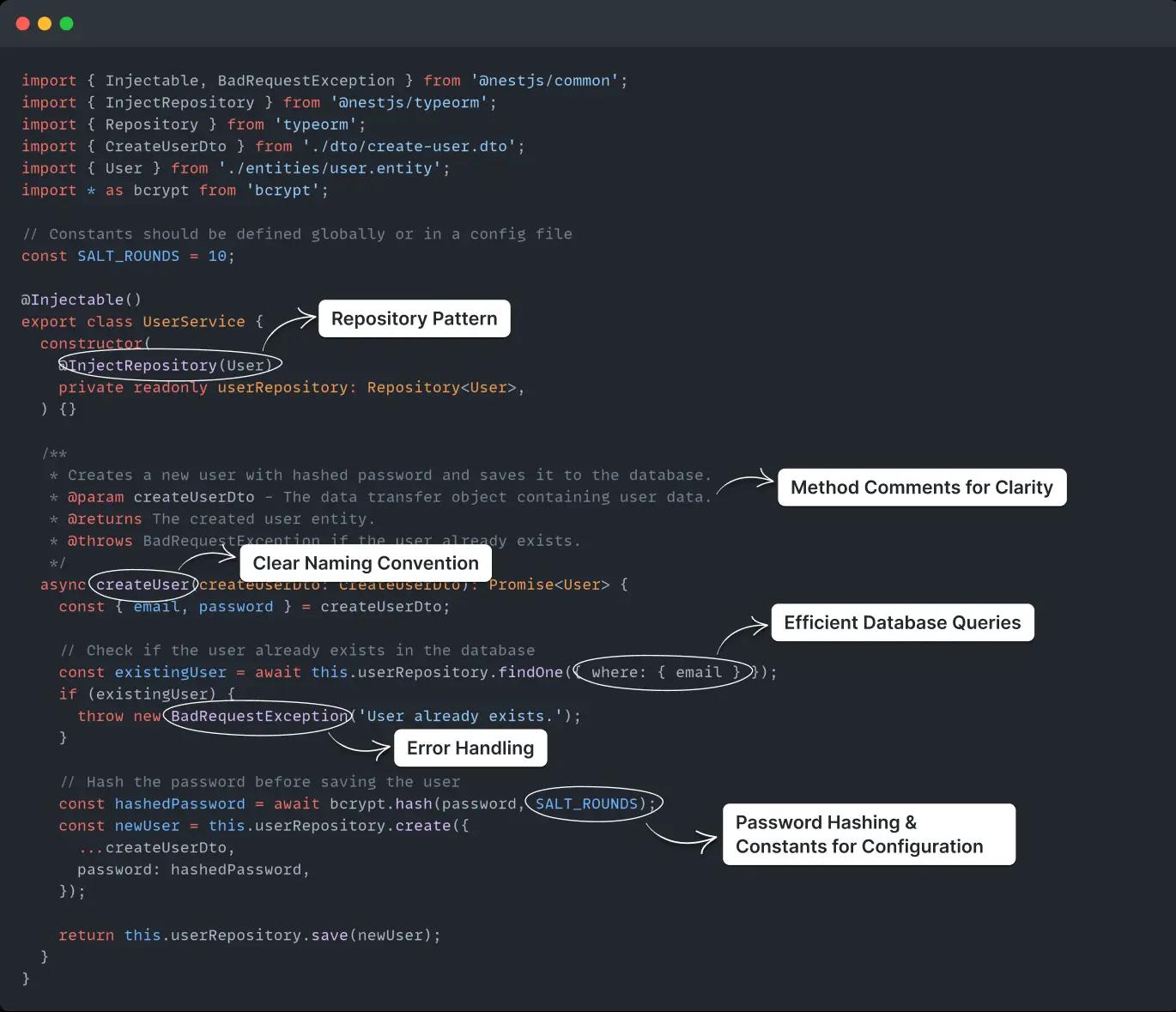
Task: Select the circled createUser method name
Action: (142, 585)
